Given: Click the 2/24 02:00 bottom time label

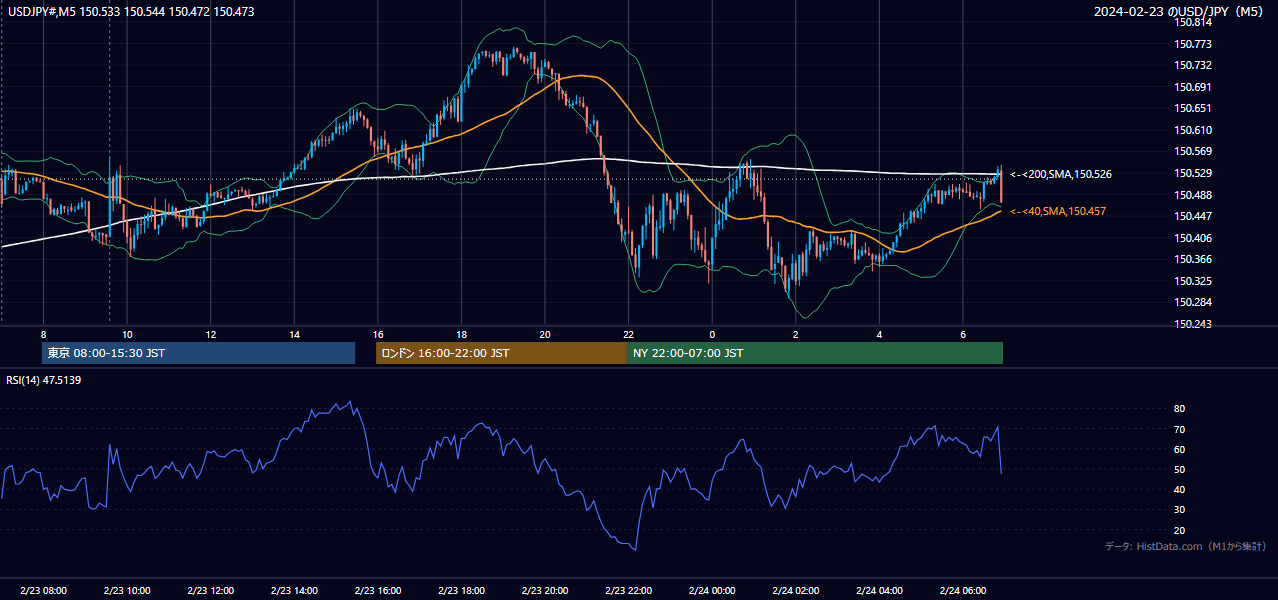Looking at the screenshot, I should [796, 590].
